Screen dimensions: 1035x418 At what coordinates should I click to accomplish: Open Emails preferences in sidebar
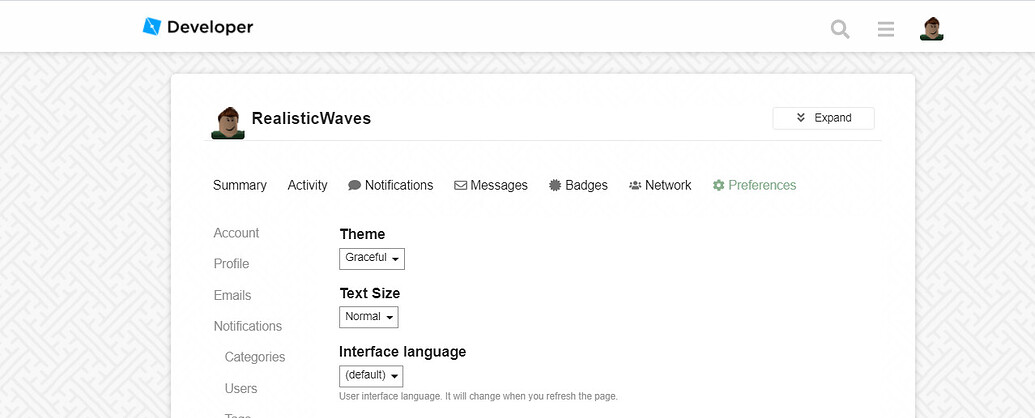tap(232, 295)
